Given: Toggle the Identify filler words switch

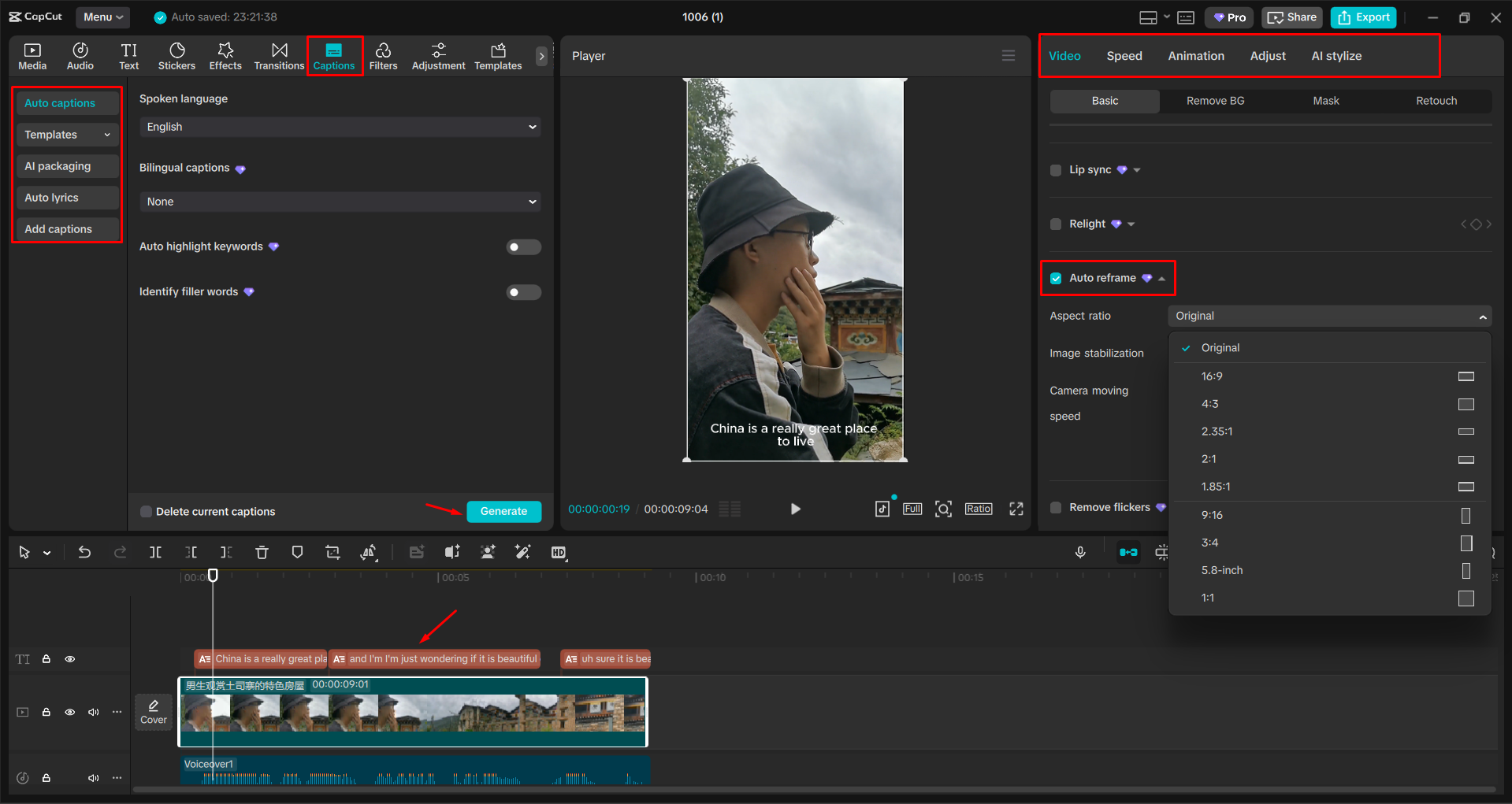Looking at the screenshot, I should click(x=523, y=291).
